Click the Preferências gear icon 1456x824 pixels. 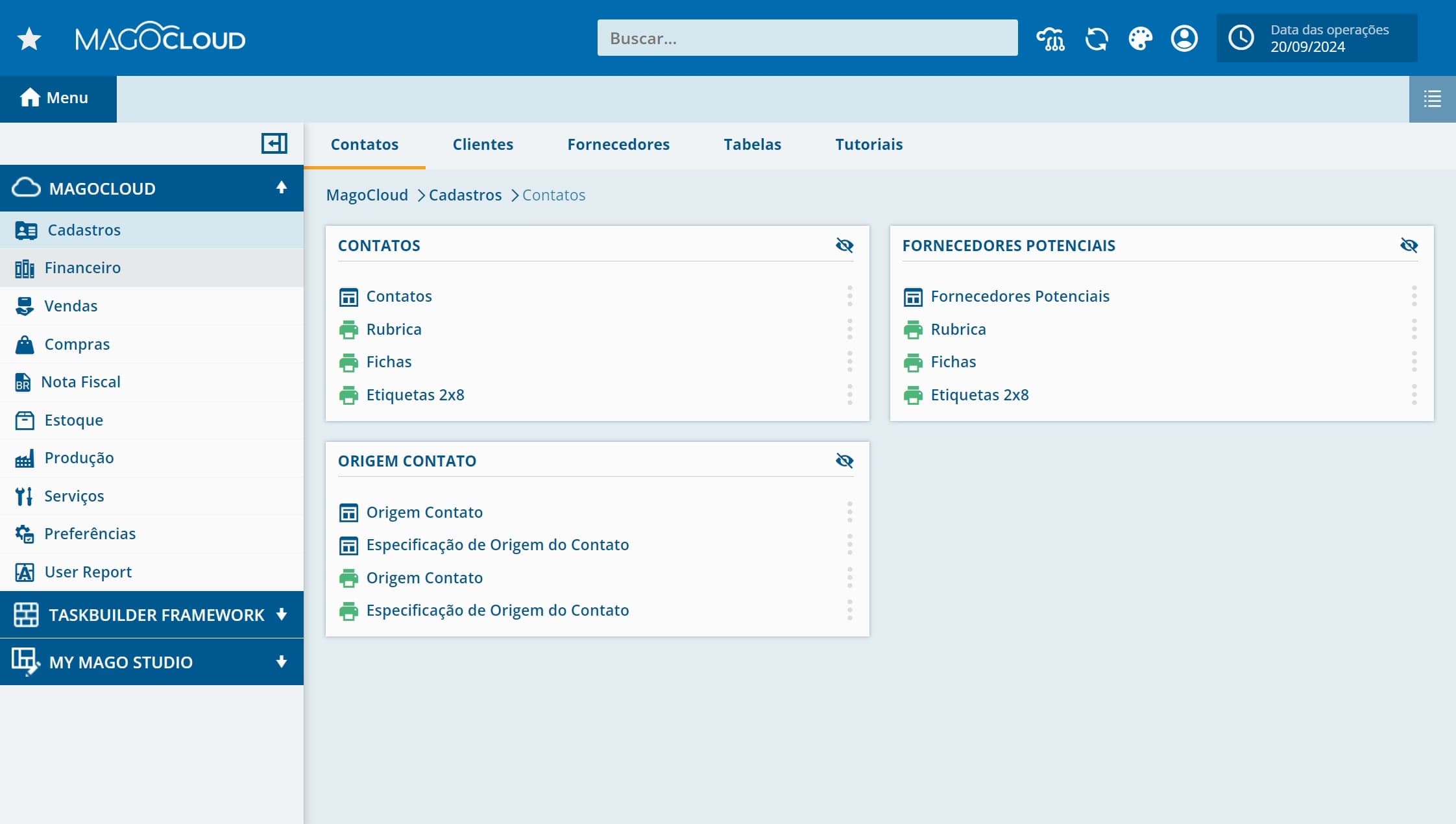click(25, 534)
